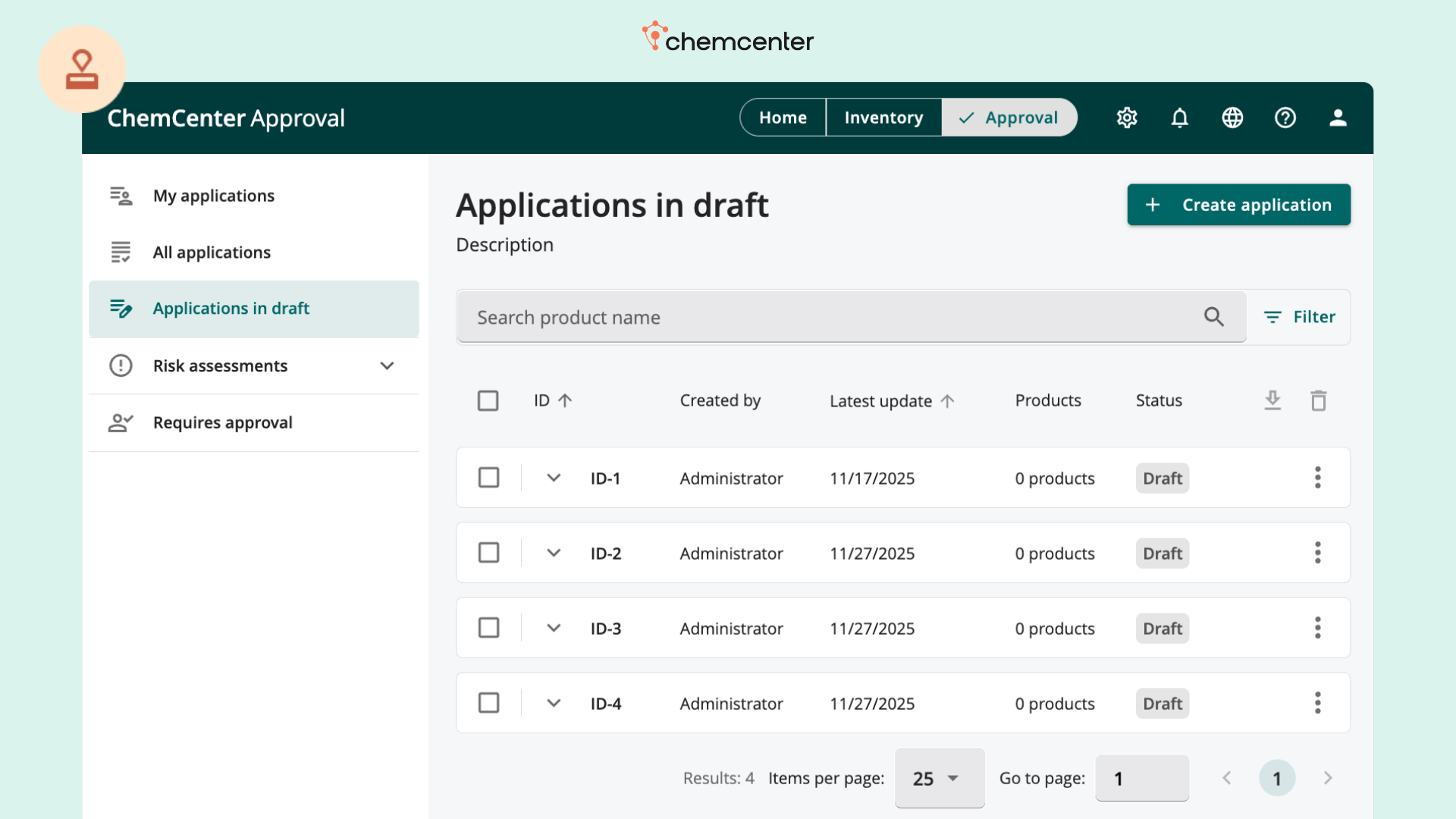This screenshot has height=819, width=1456.
Task: Expand the ID-3 row chevron
Action: coord(554,628)
